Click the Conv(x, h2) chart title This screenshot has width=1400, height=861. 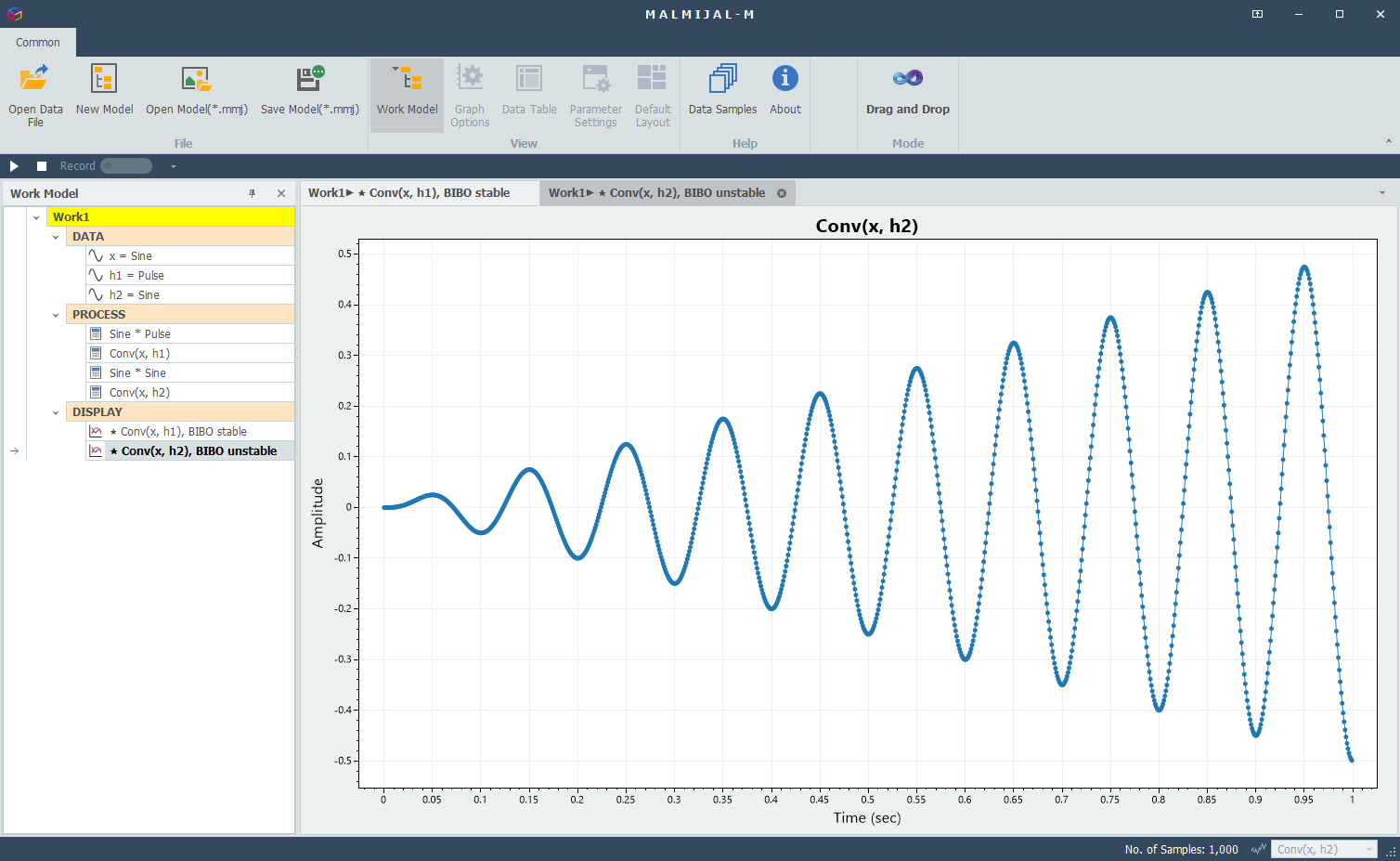[x=867, y=226]
